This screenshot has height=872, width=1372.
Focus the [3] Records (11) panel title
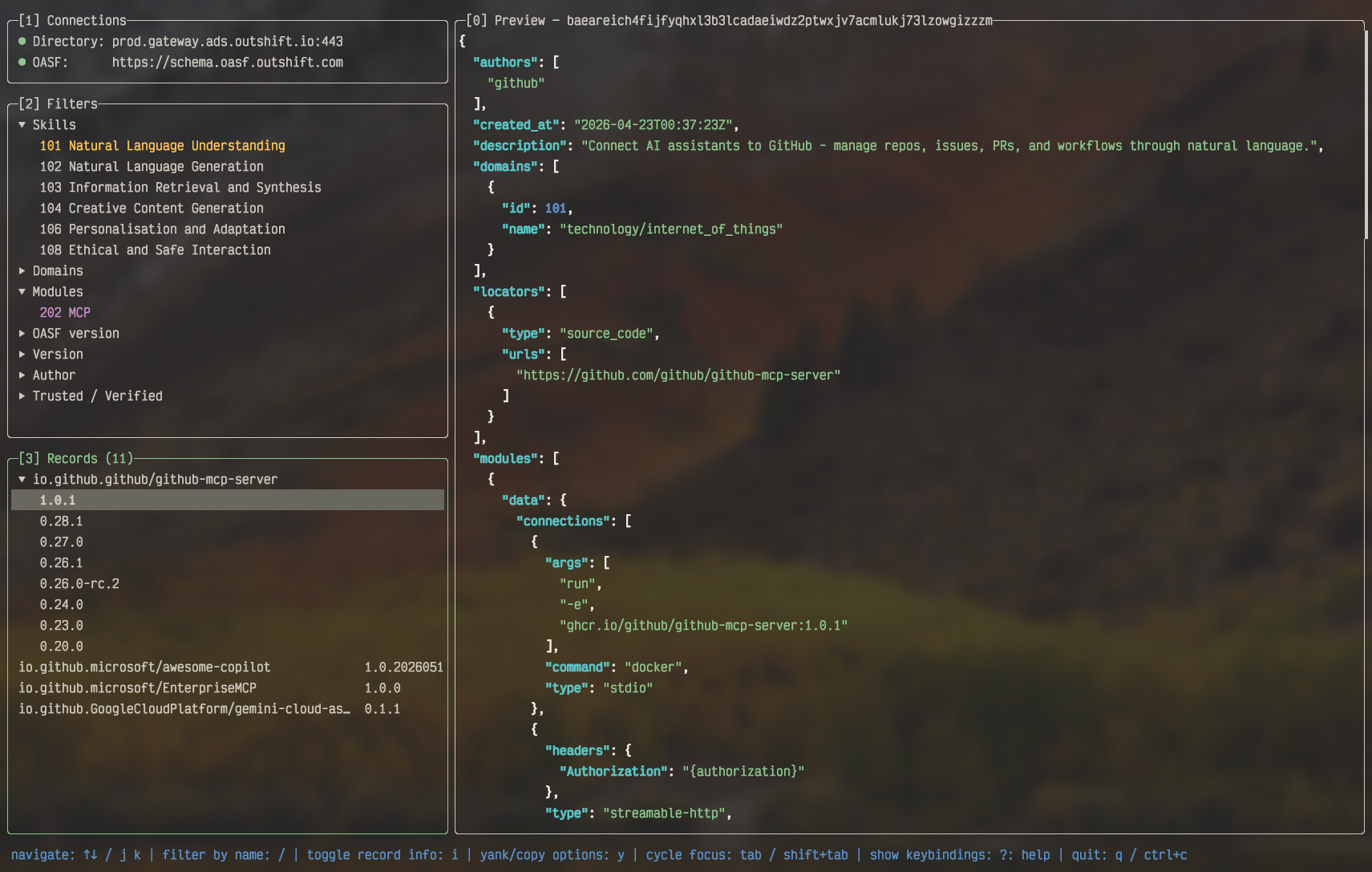pyautogui.click(x=76, y=459)
